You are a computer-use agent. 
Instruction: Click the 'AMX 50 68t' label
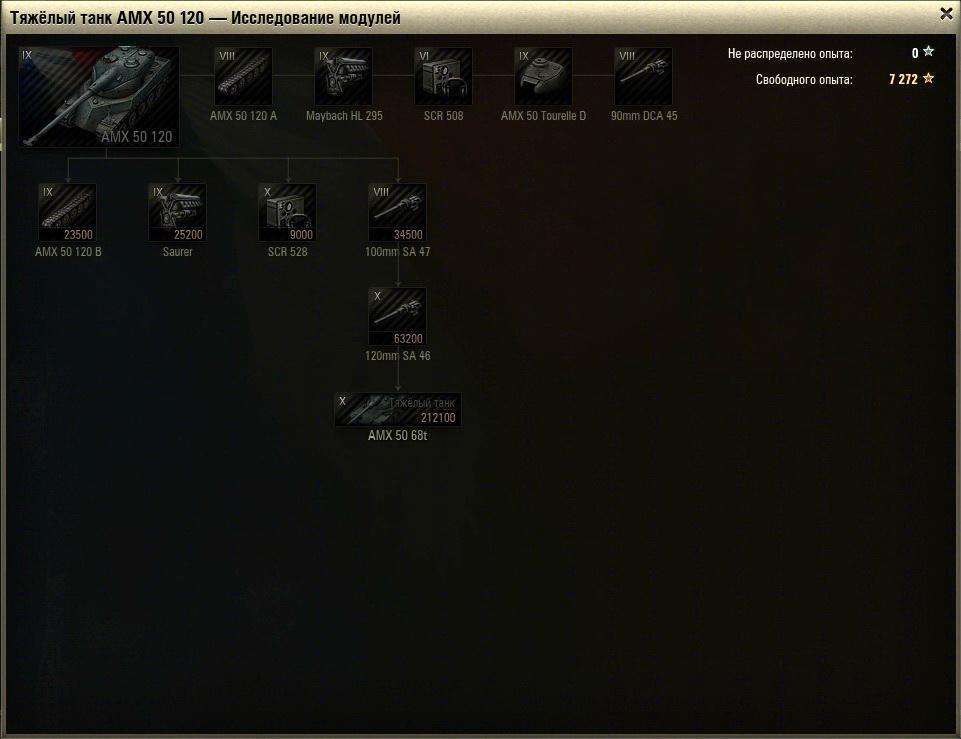[x=398, y=436]
